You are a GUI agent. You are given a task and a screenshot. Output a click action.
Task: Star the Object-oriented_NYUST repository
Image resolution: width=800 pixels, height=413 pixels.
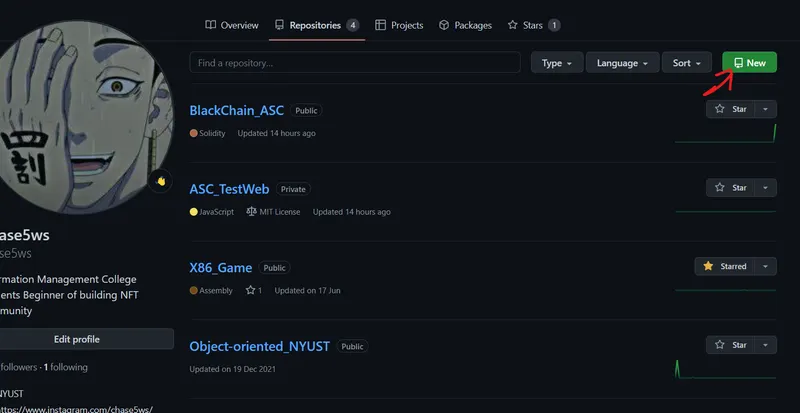(x=730, y=345)
